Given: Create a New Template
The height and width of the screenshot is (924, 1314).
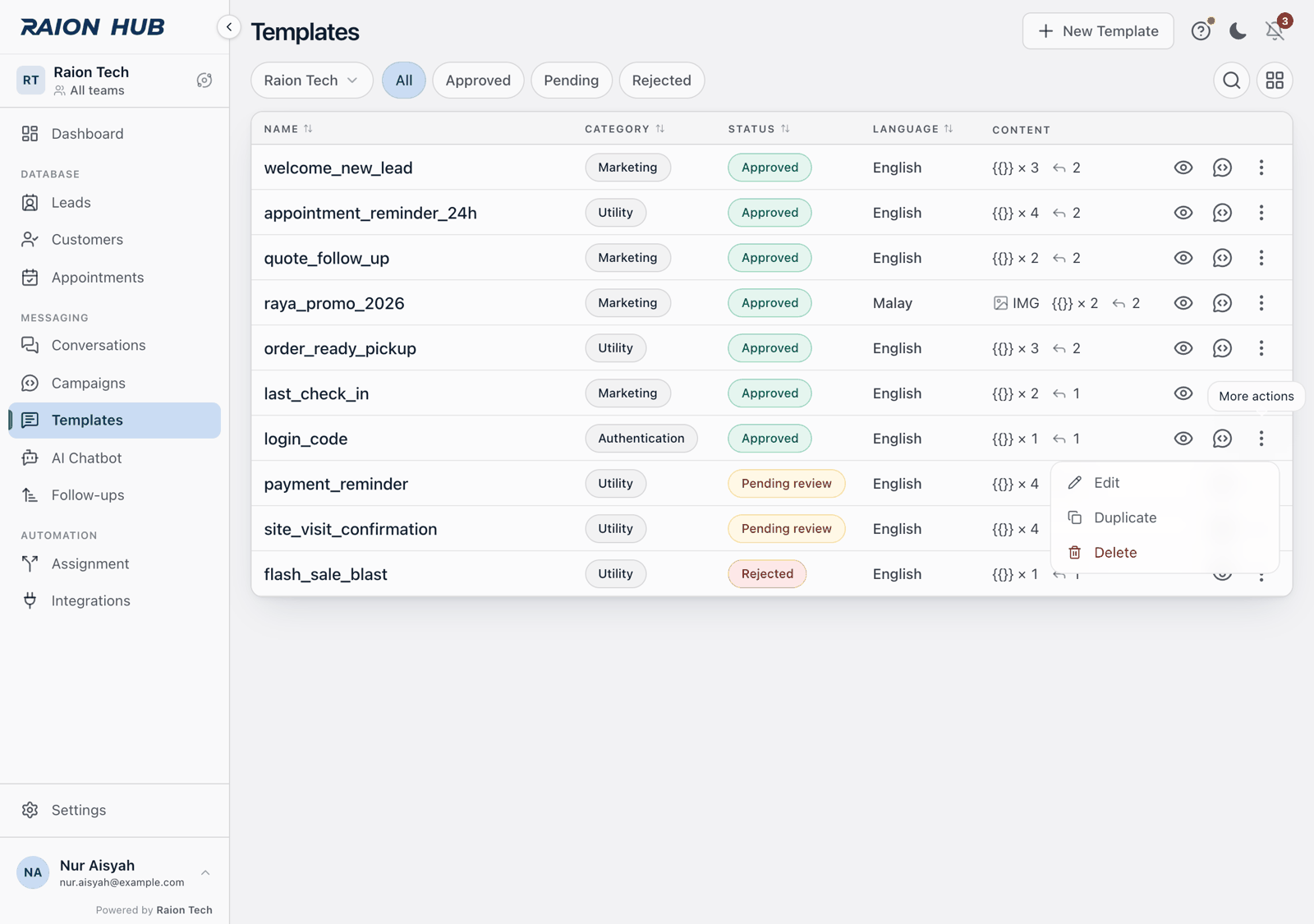Looking at the screenshot, I should point(1098,31).
